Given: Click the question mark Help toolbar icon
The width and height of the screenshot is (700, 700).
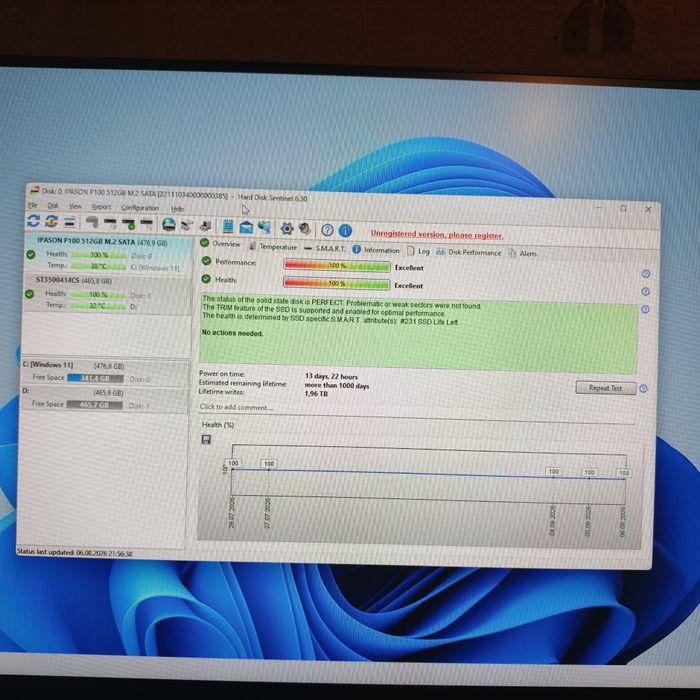Looking at the screenshot, I should point(327,230).
